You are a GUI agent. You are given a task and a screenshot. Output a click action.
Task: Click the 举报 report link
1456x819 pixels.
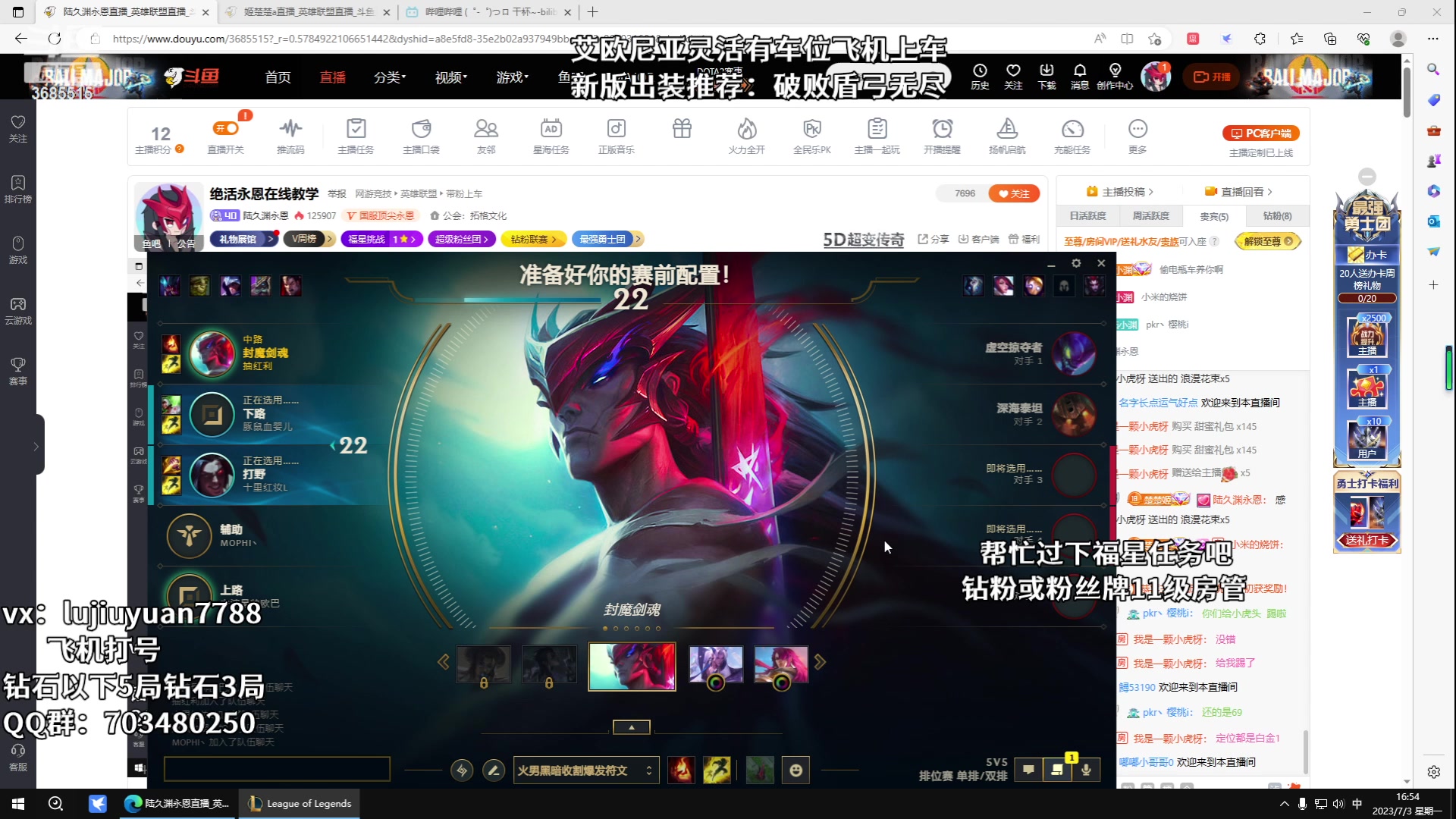click(337, 194)
